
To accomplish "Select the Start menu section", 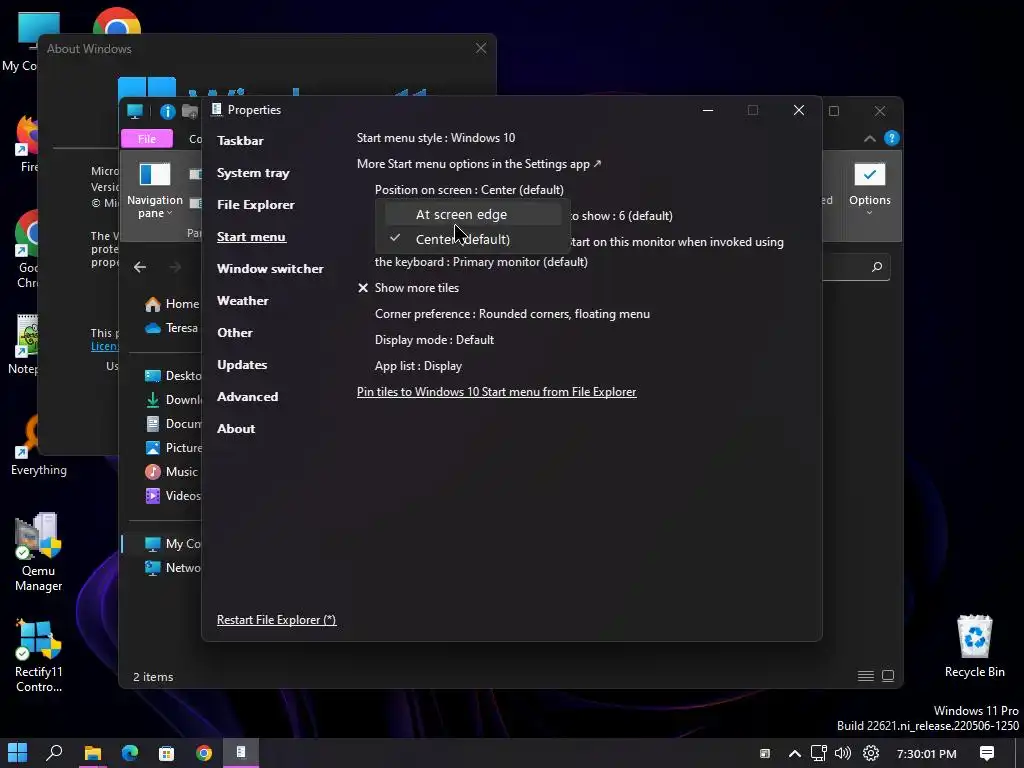I will (x=251, y=236).
